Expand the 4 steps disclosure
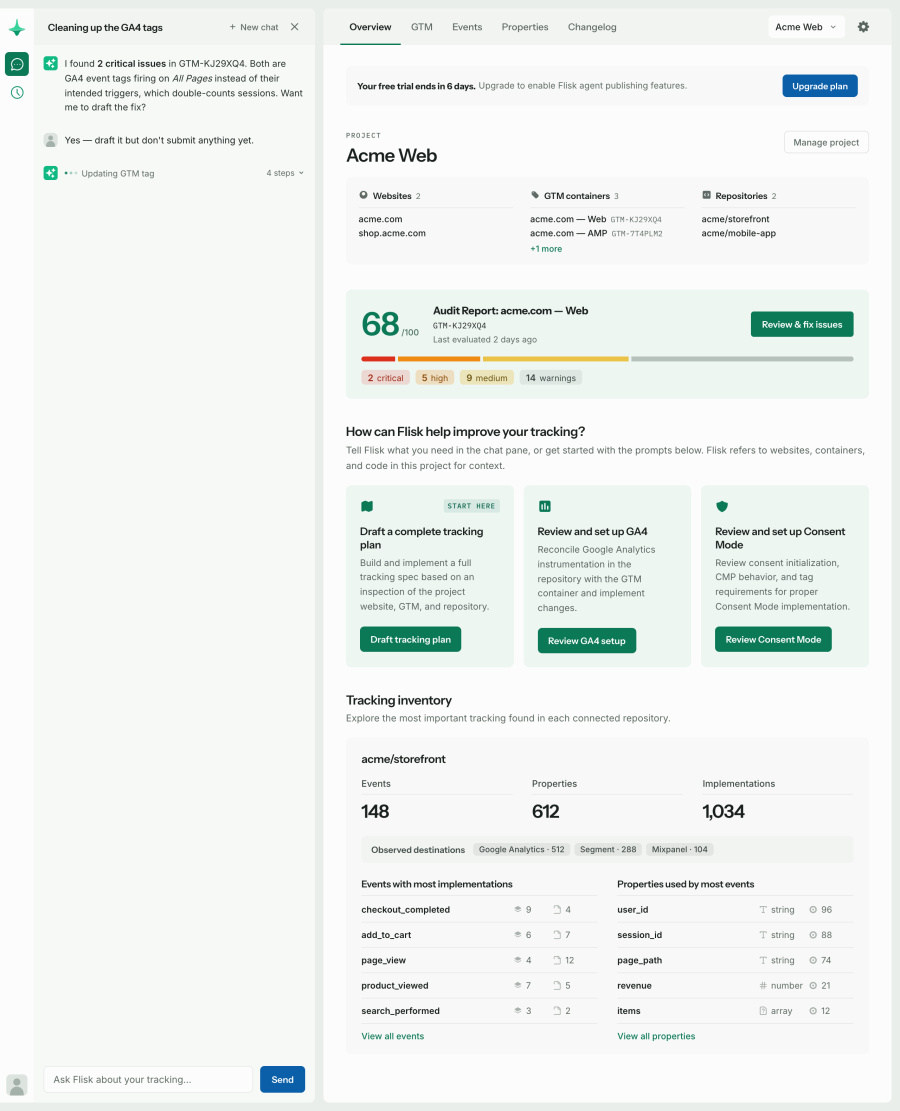 pos(285,173)
